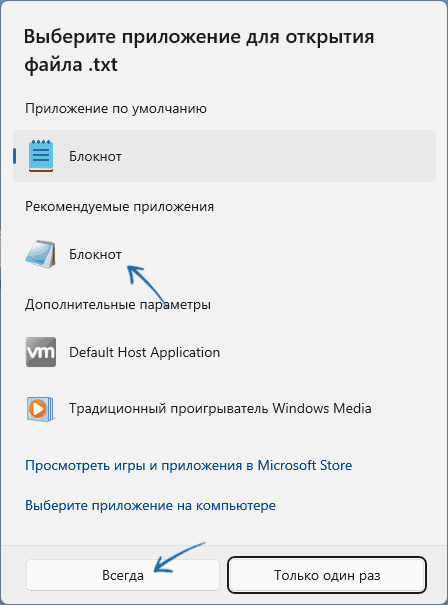Click the Только один раз button
This screenshot has height=605, width=448.
pyautogui.click(x=327, y=575)
